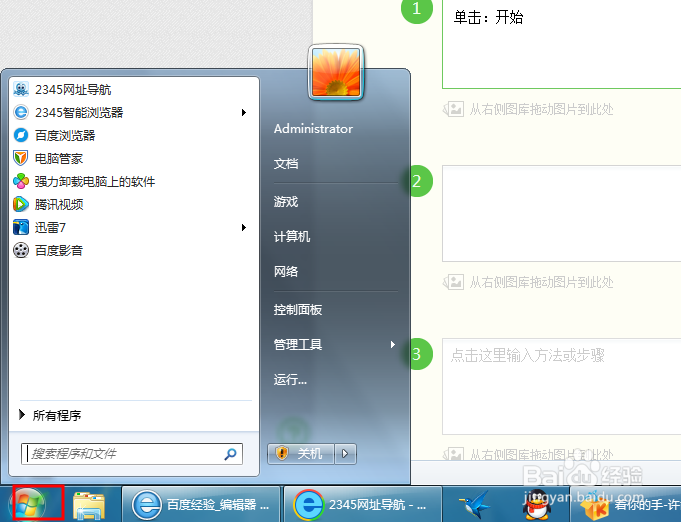Open 管理工具 menu entry
This screenshot has height=522, width=681.
298,344
